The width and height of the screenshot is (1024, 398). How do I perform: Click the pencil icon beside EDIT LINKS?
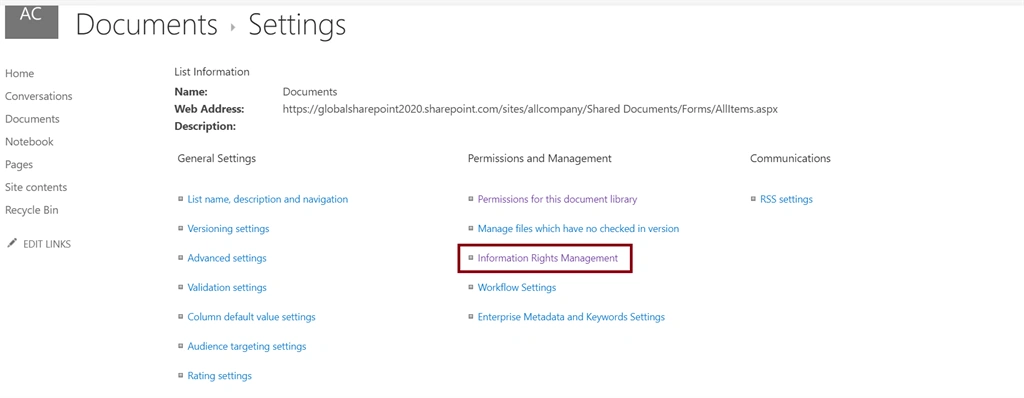tap(11, 244)
